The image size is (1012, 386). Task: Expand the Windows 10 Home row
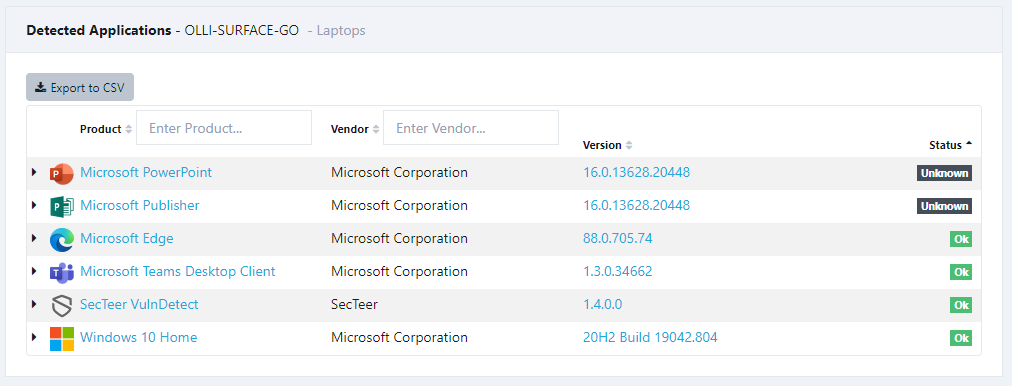(x=34, y=337)
